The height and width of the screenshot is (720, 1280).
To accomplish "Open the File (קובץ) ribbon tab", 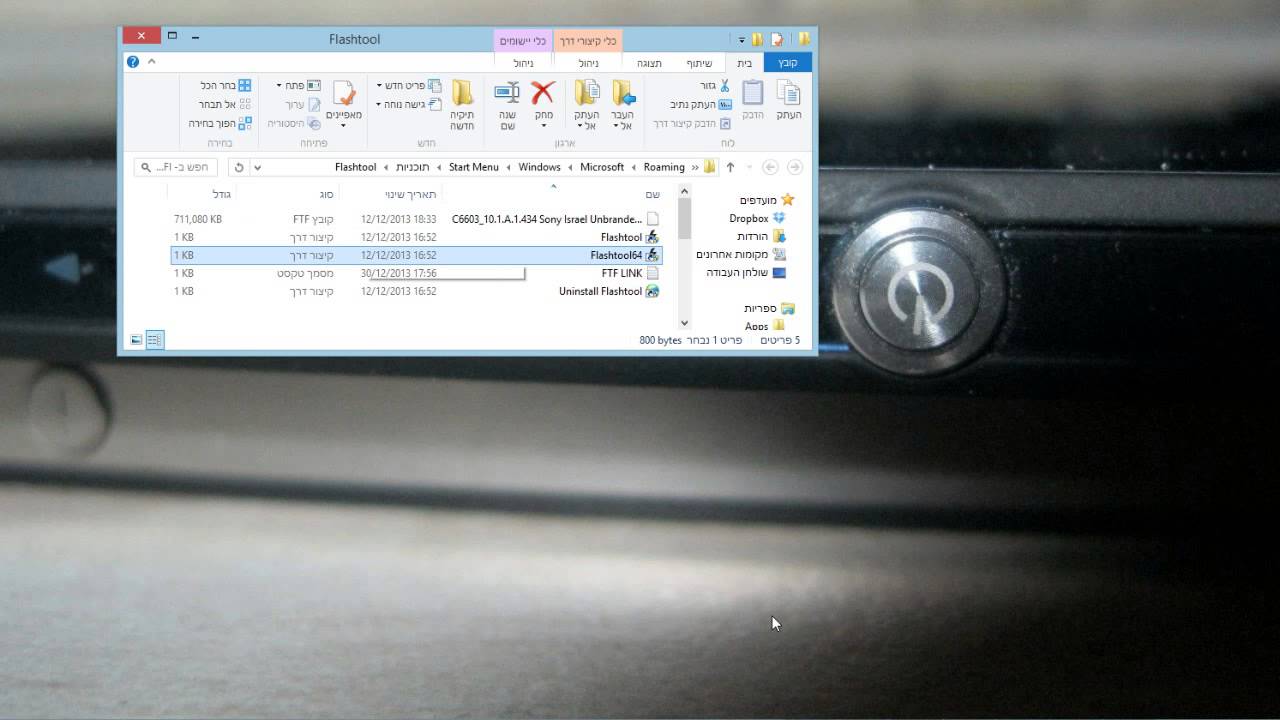I will coord(788,63).
